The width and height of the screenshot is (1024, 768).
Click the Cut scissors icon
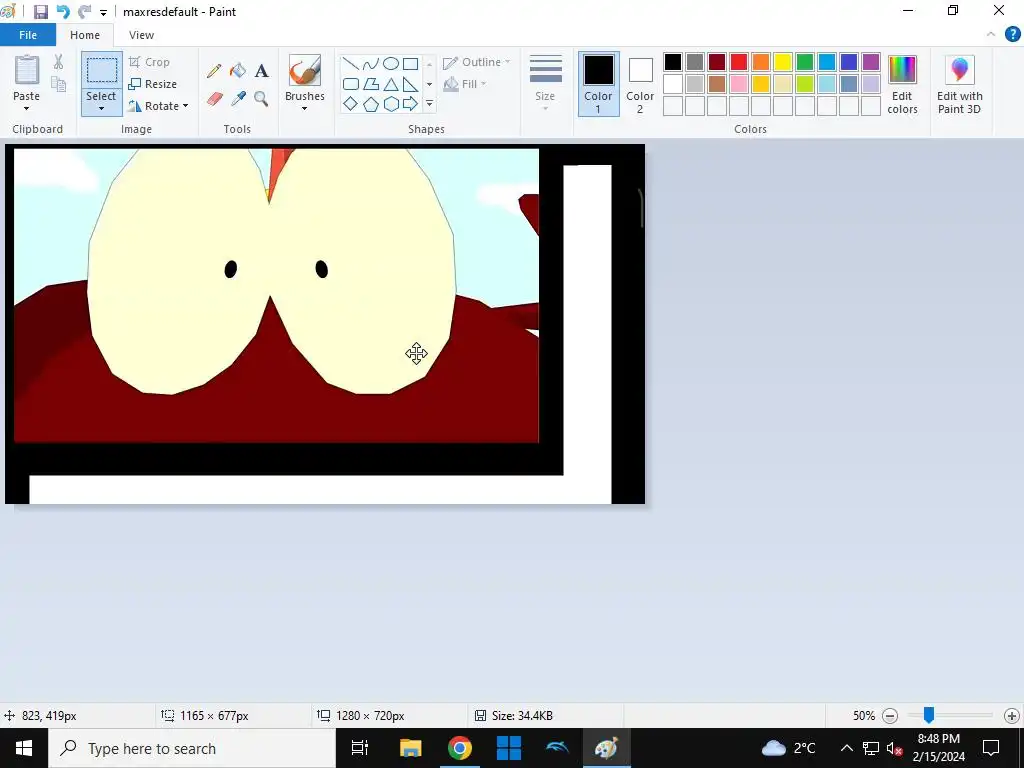point(58,62)
